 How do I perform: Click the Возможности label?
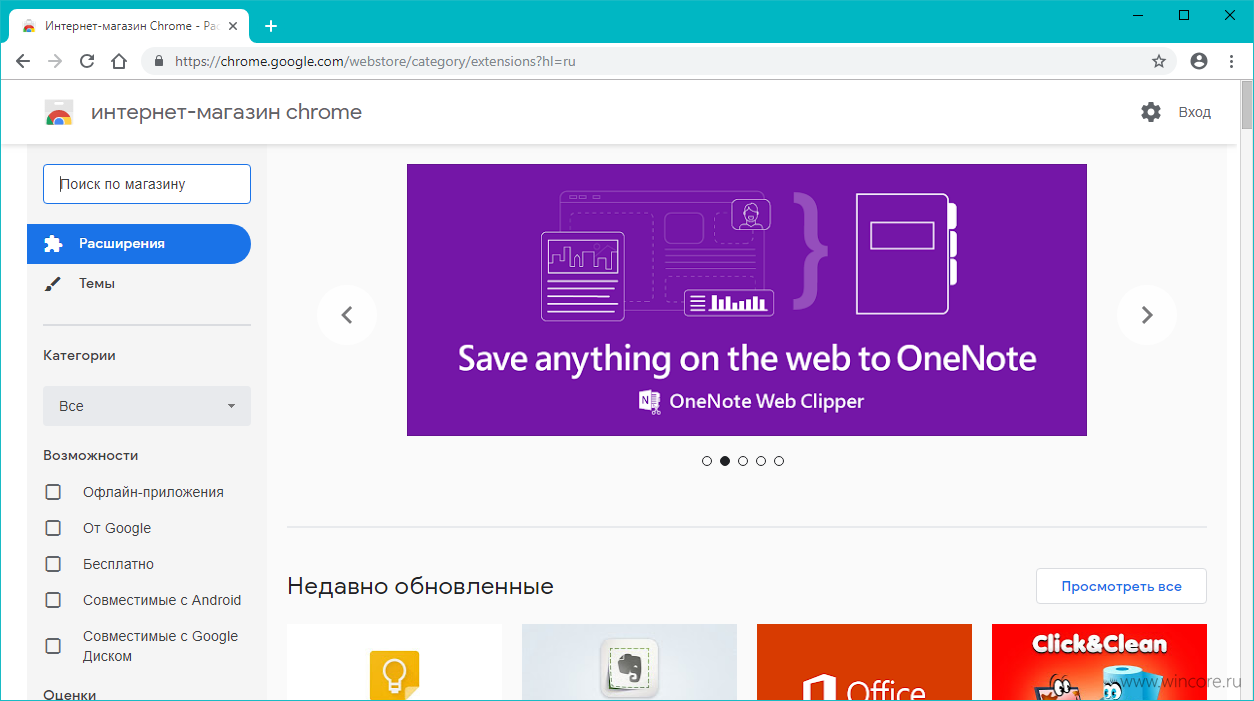[x=90, y=455]
